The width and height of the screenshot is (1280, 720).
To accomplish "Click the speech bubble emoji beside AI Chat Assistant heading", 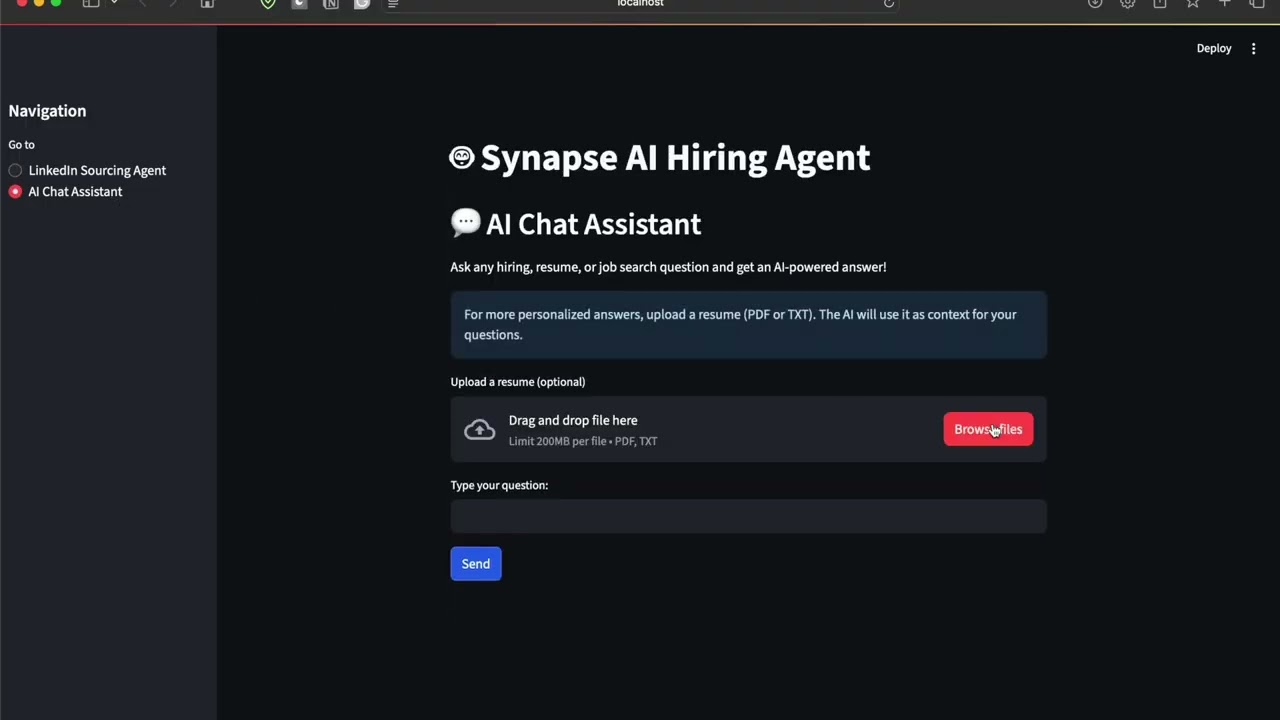I will pos(465,223).
